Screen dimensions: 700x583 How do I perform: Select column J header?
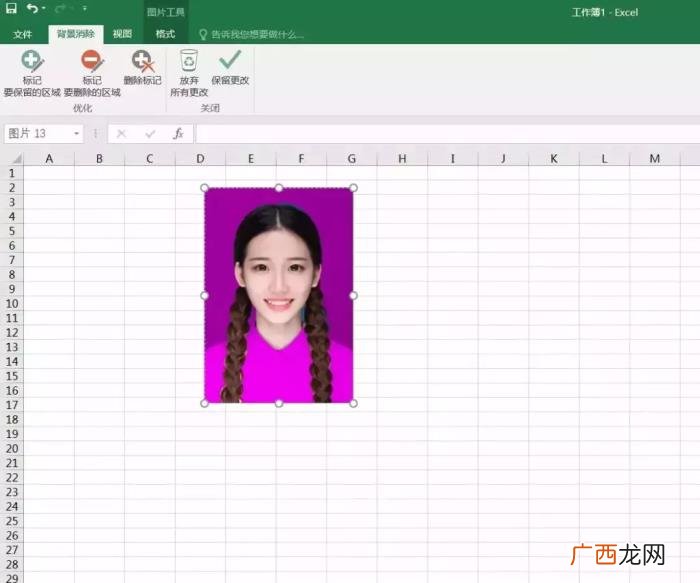coord(503,159)
